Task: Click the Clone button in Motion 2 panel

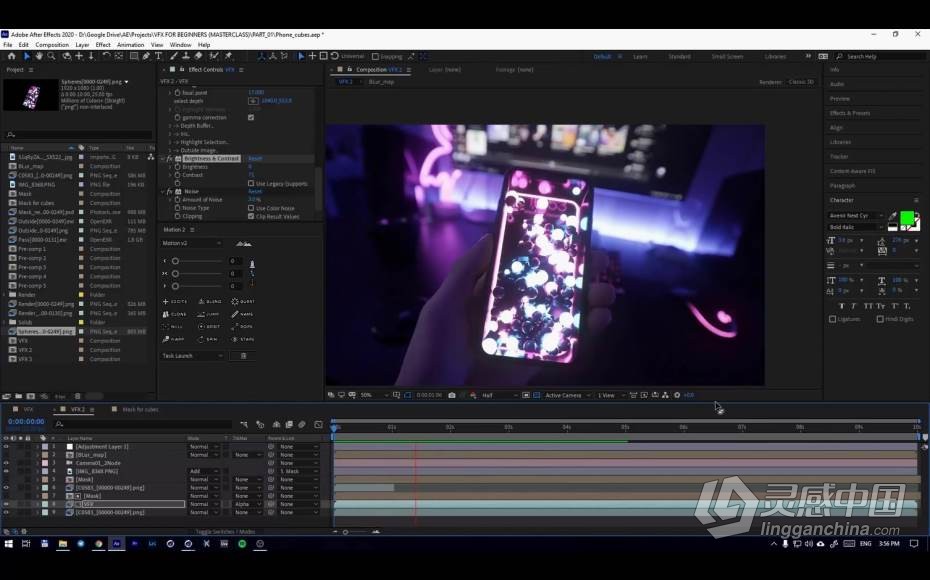Action: pos(175,314)
